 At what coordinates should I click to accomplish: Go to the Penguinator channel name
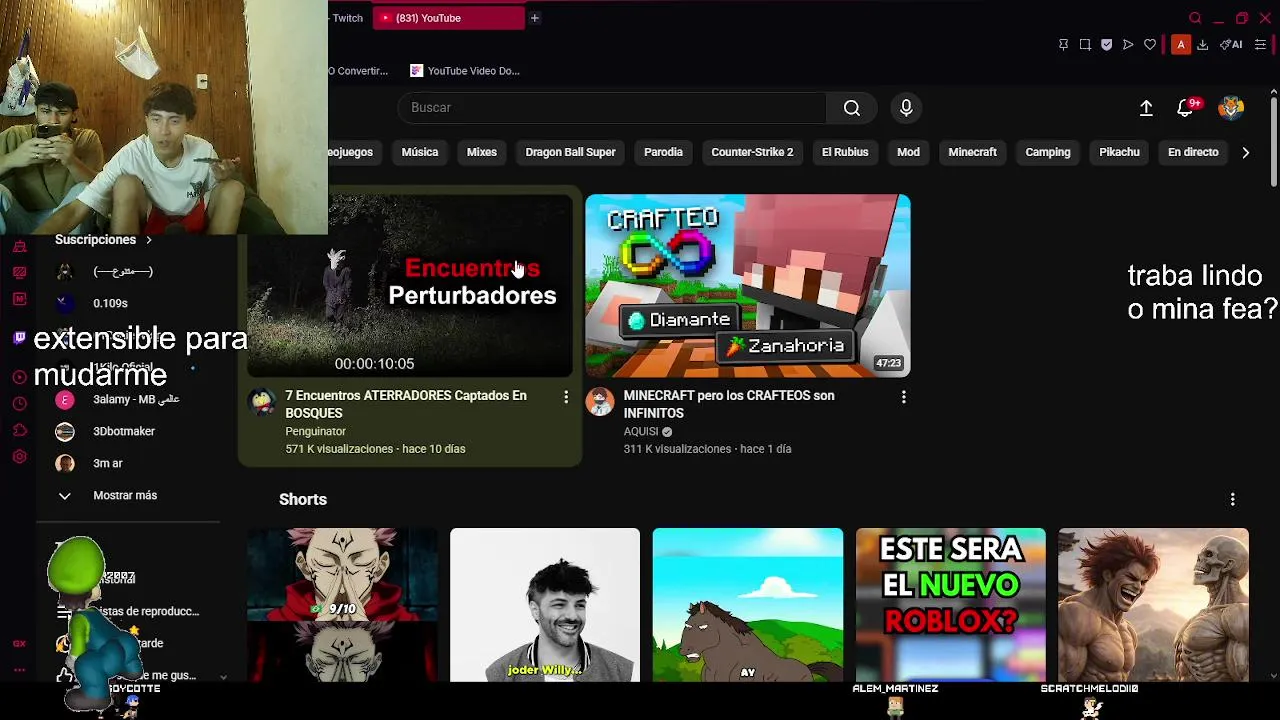[315, 432]
